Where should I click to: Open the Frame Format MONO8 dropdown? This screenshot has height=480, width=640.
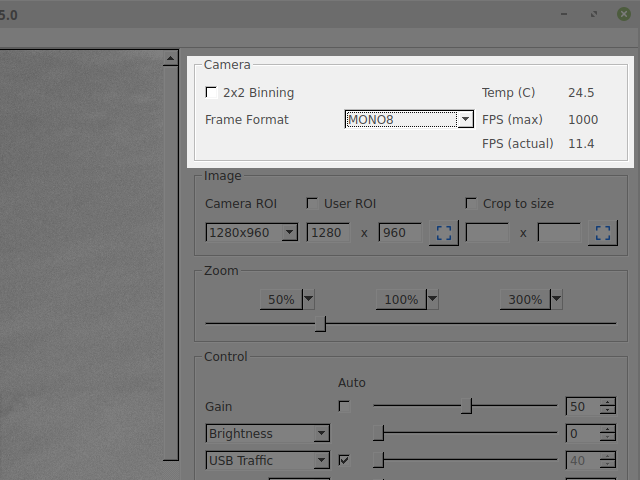pyautogui.click(x=409, y=119)
